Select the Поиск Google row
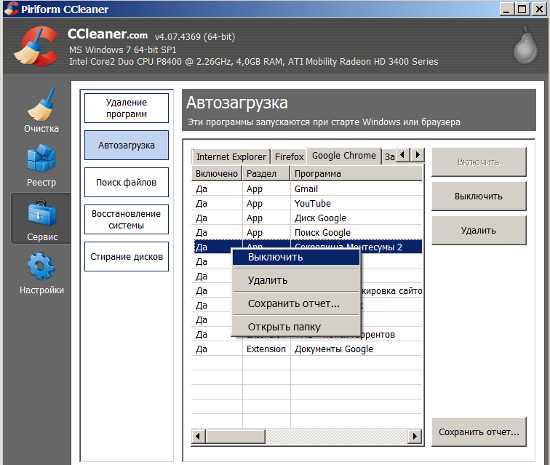This screenshot has width=550, height=465. [x=307, y=232]
